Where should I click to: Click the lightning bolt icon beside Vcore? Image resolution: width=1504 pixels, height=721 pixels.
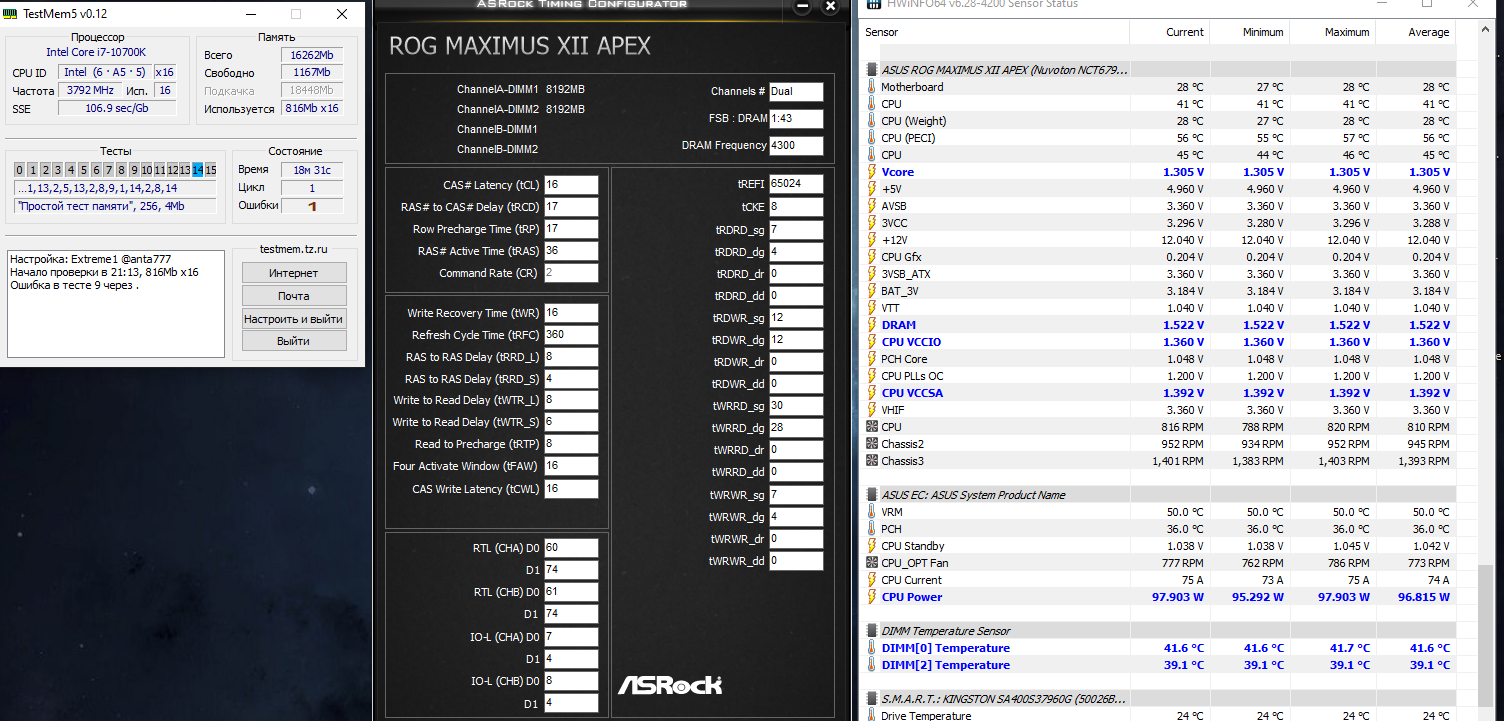point(871,172)
